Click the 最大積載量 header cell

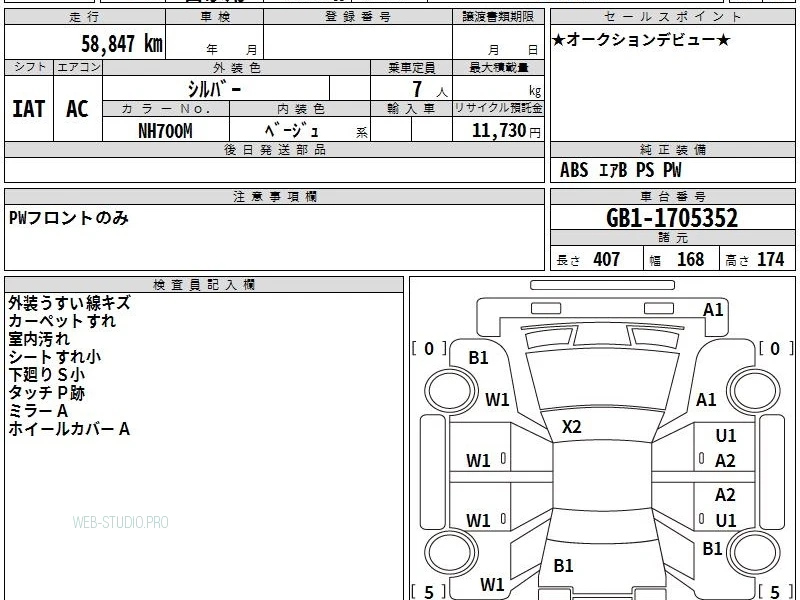tap(498, 68)
